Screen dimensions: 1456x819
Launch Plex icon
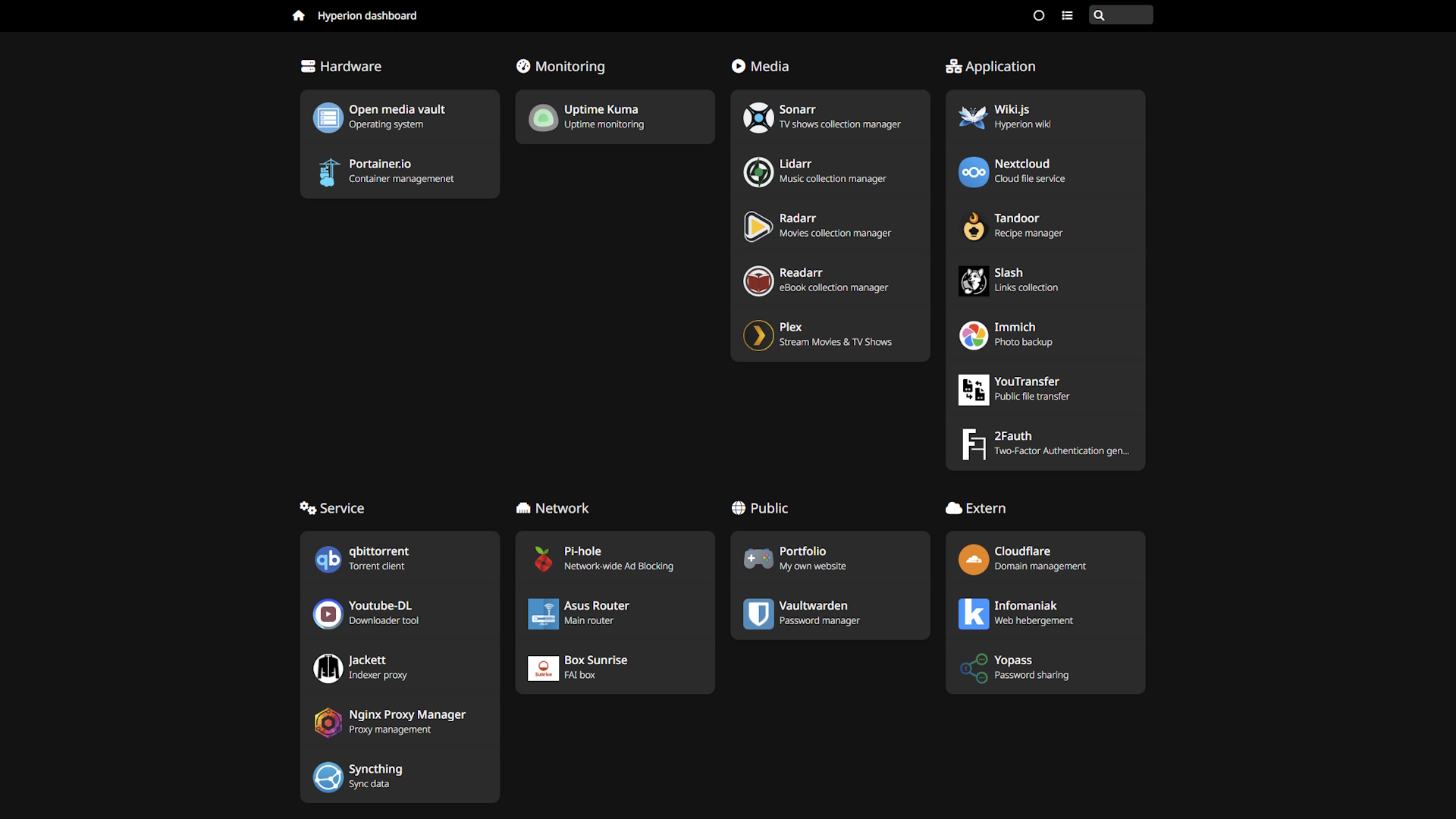pos(758,335)
